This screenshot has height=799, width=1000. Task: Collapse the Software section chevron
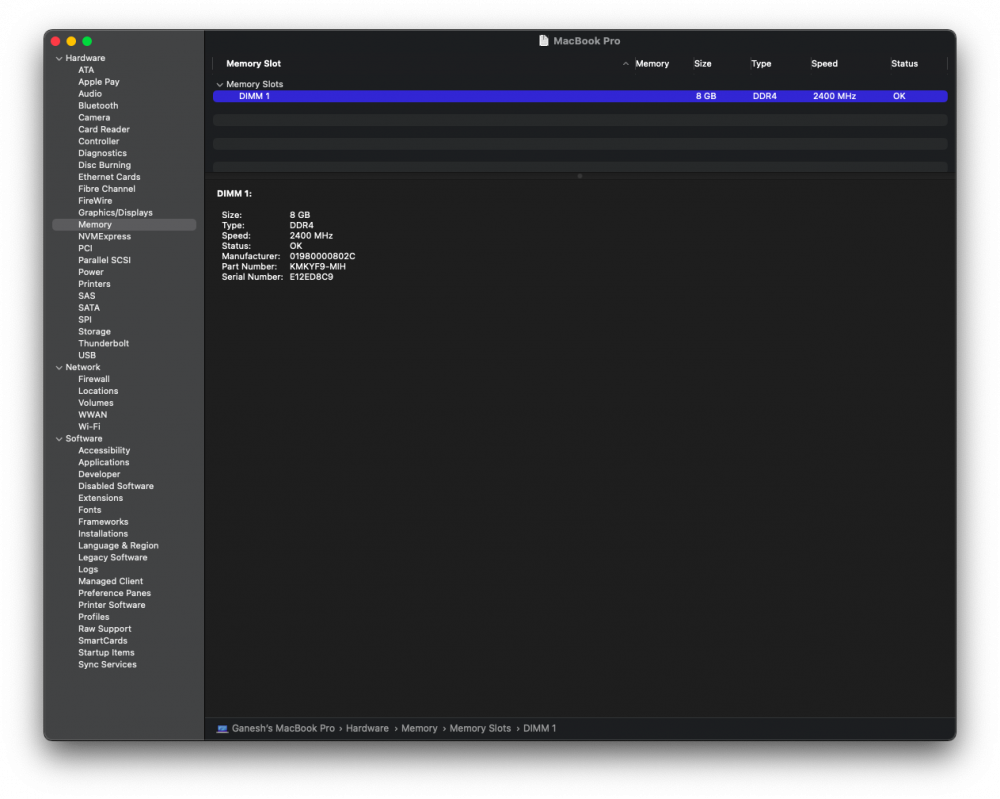(59, 439)
